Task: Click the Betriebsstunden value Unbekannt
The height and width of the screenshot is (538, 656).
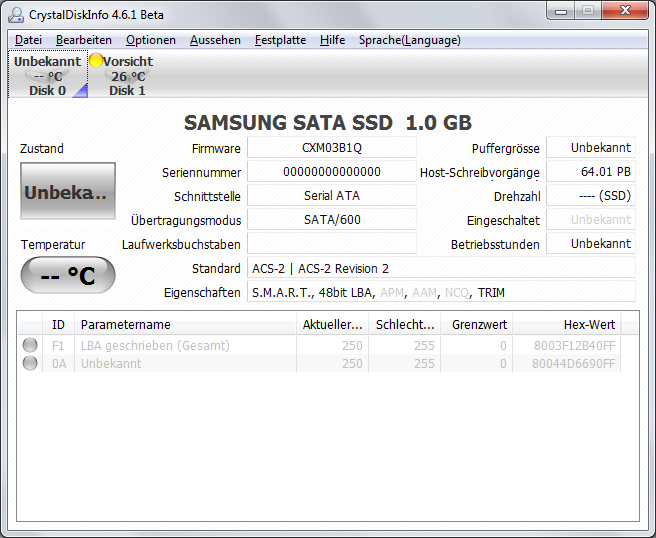Action: tap(591, 243)
